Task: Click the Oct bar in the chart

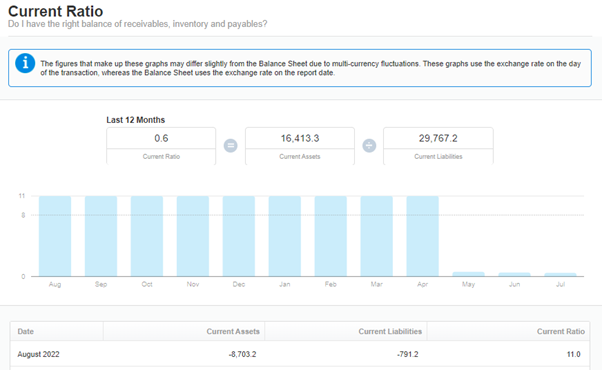Action: (147, 236)
